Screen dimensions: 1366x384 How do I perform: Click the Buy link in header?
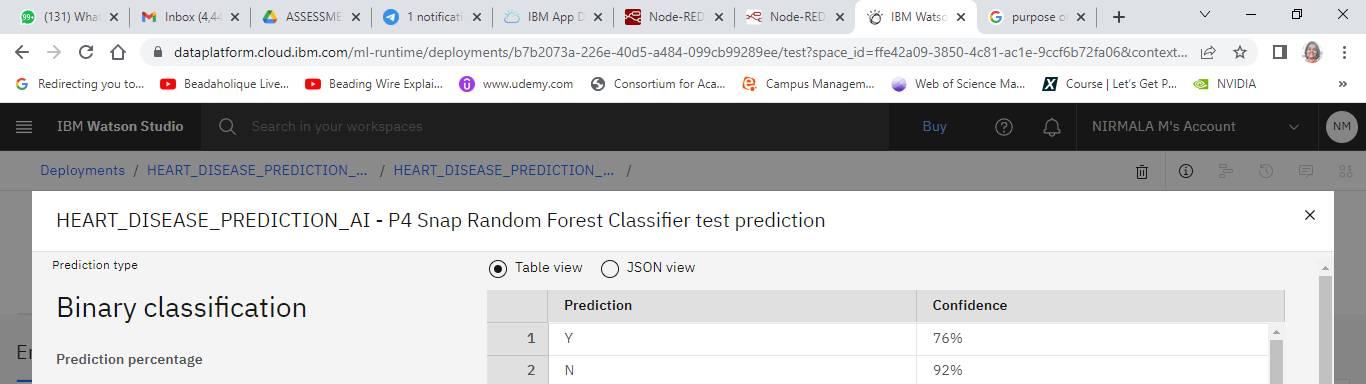coord(934,127)
